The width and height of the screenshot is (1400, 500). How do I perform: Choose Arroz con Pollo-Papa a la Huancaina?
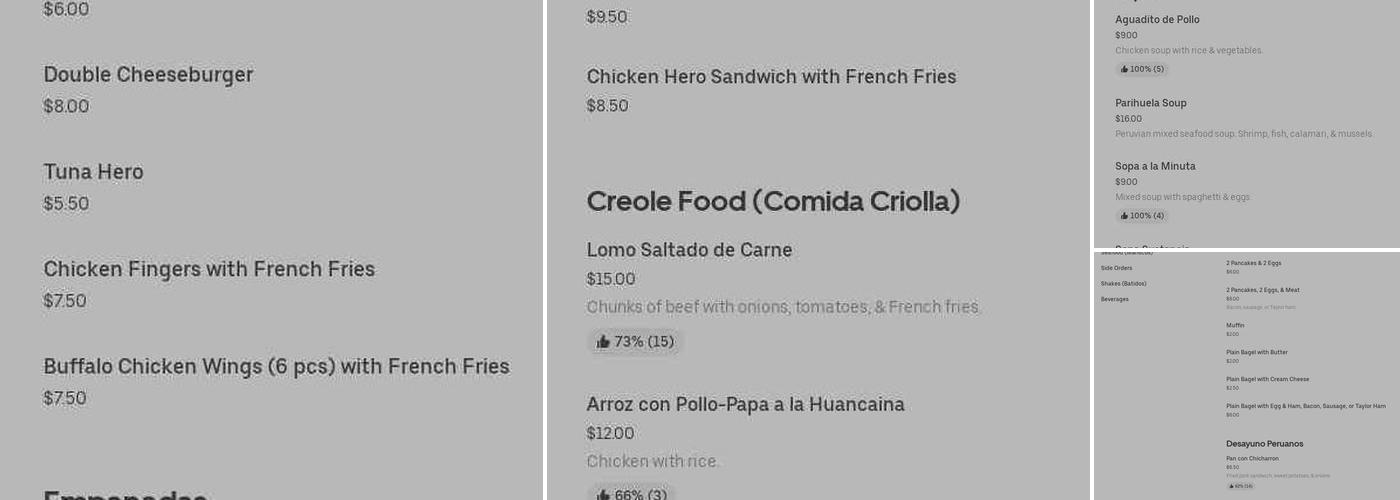pos(745,404)
